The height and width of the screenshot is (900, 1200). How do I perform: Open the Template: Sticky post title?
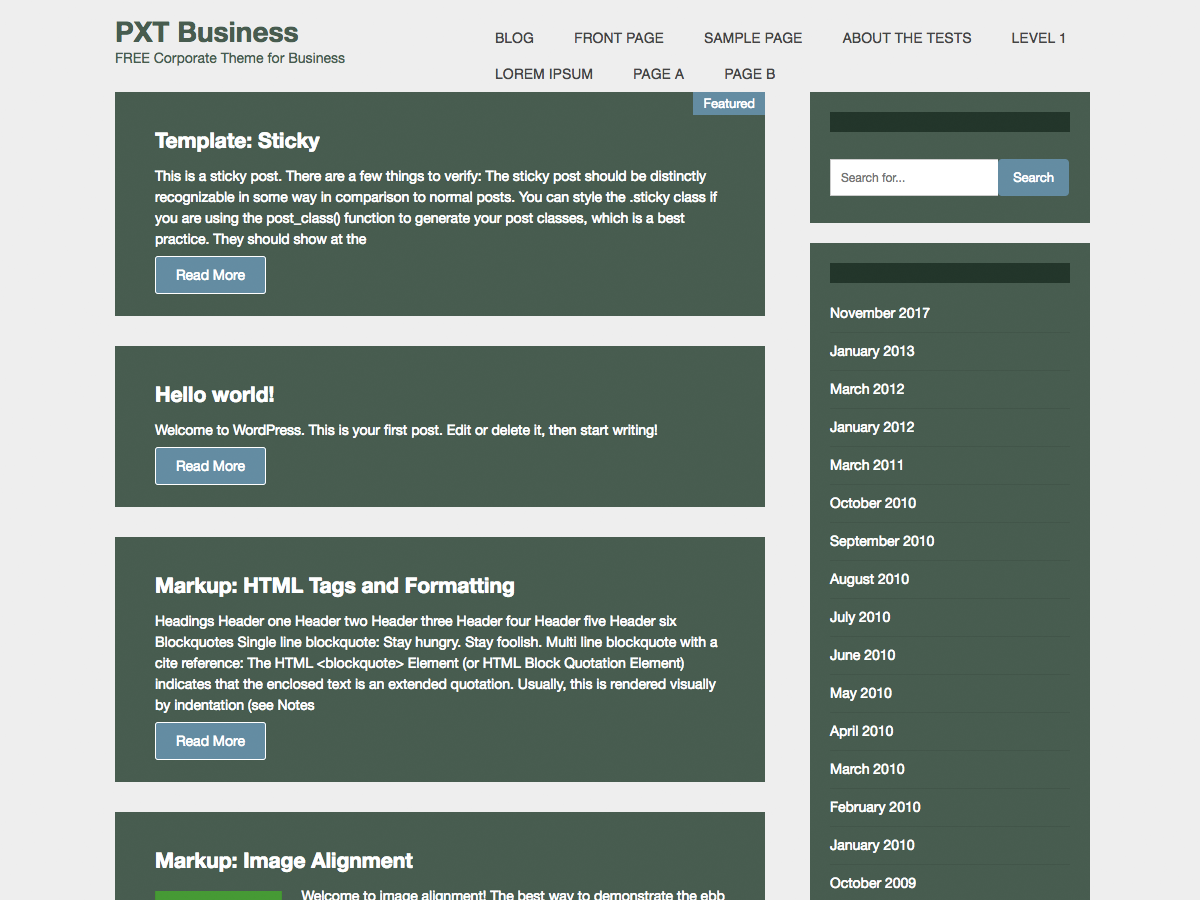(x=237, y=141)
